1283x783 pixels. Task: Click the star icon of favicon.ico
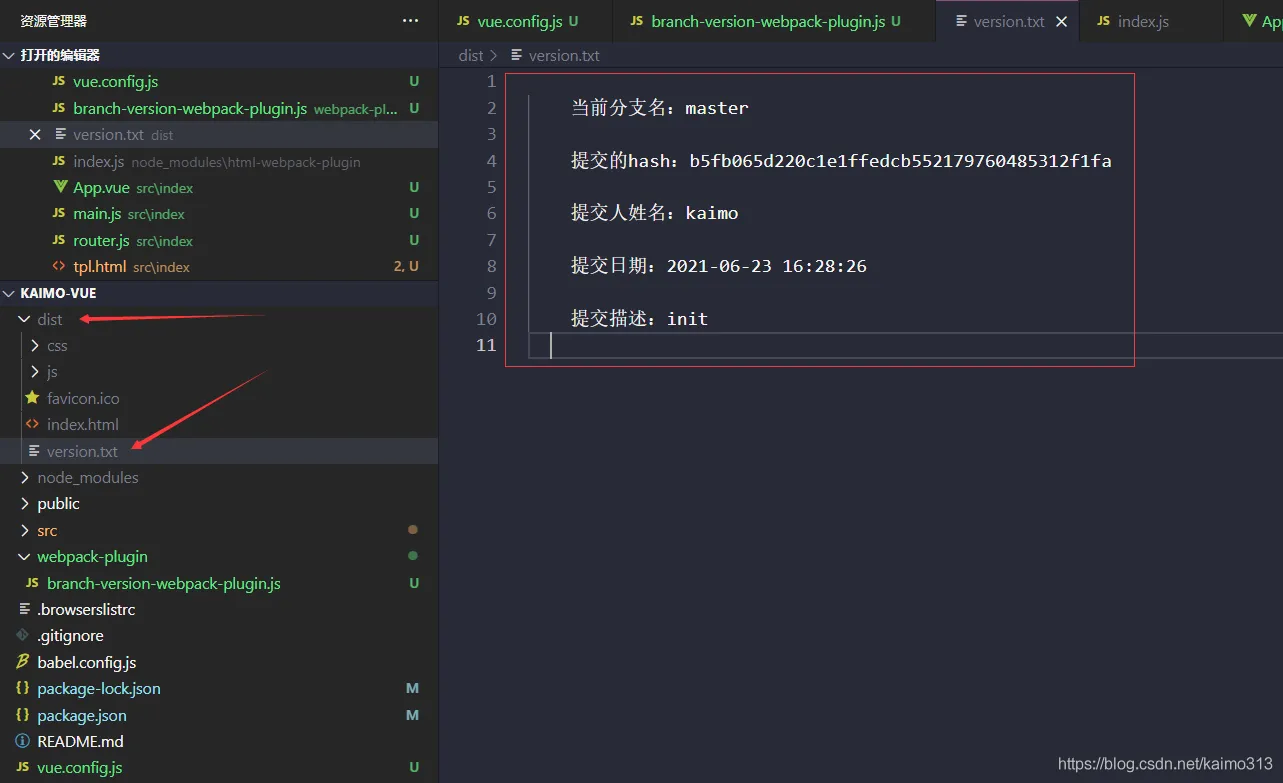click(x=32, y=398)
